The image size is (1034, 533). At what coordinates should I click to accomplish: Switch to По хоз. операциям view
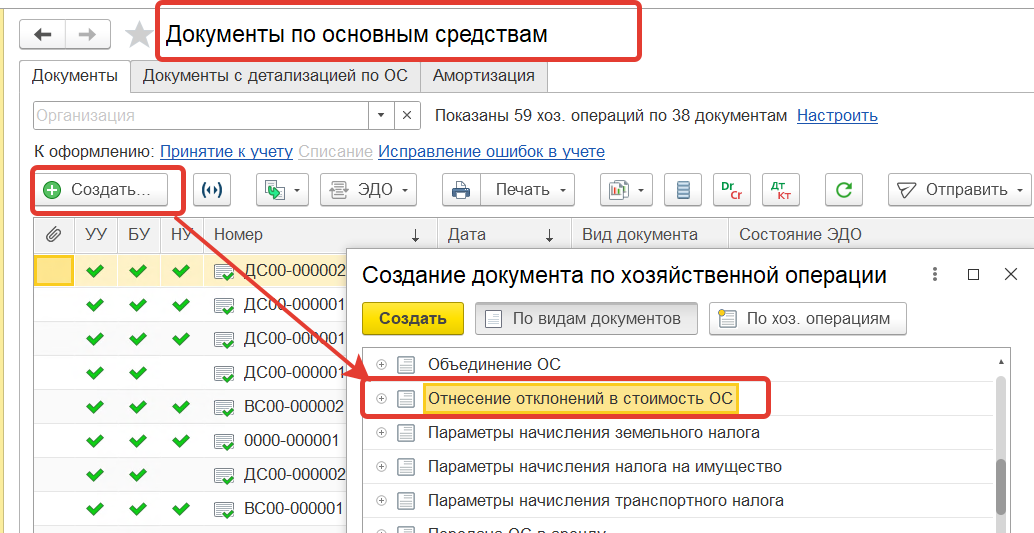(808, 319)
